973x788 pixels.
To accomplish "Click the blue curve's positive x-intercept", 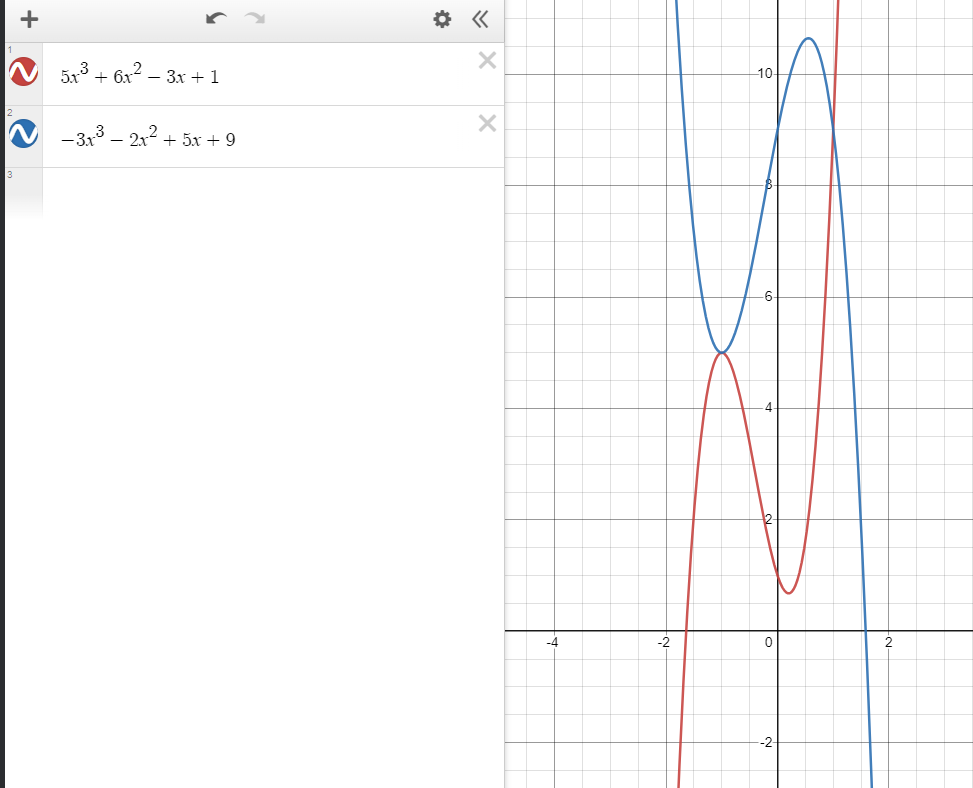I will [x=865, y=630].
